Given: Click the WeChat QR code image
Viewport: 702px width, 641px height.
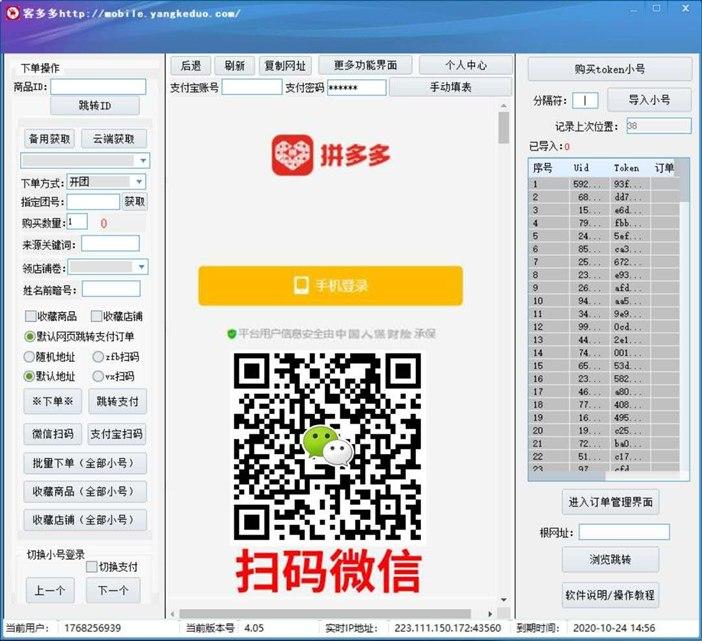Looking at the screenshot, I should tap(327, 446).
